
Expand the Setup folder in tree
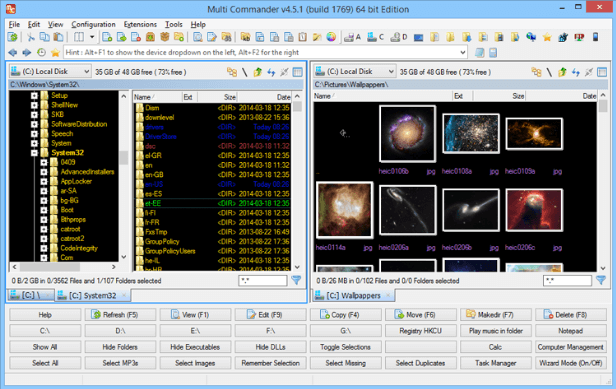click(x=34, y=95)
